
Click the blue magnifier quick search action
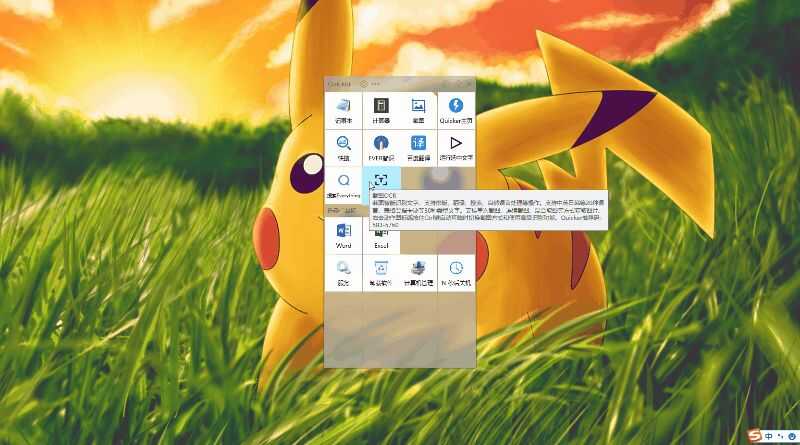(343, 147)
